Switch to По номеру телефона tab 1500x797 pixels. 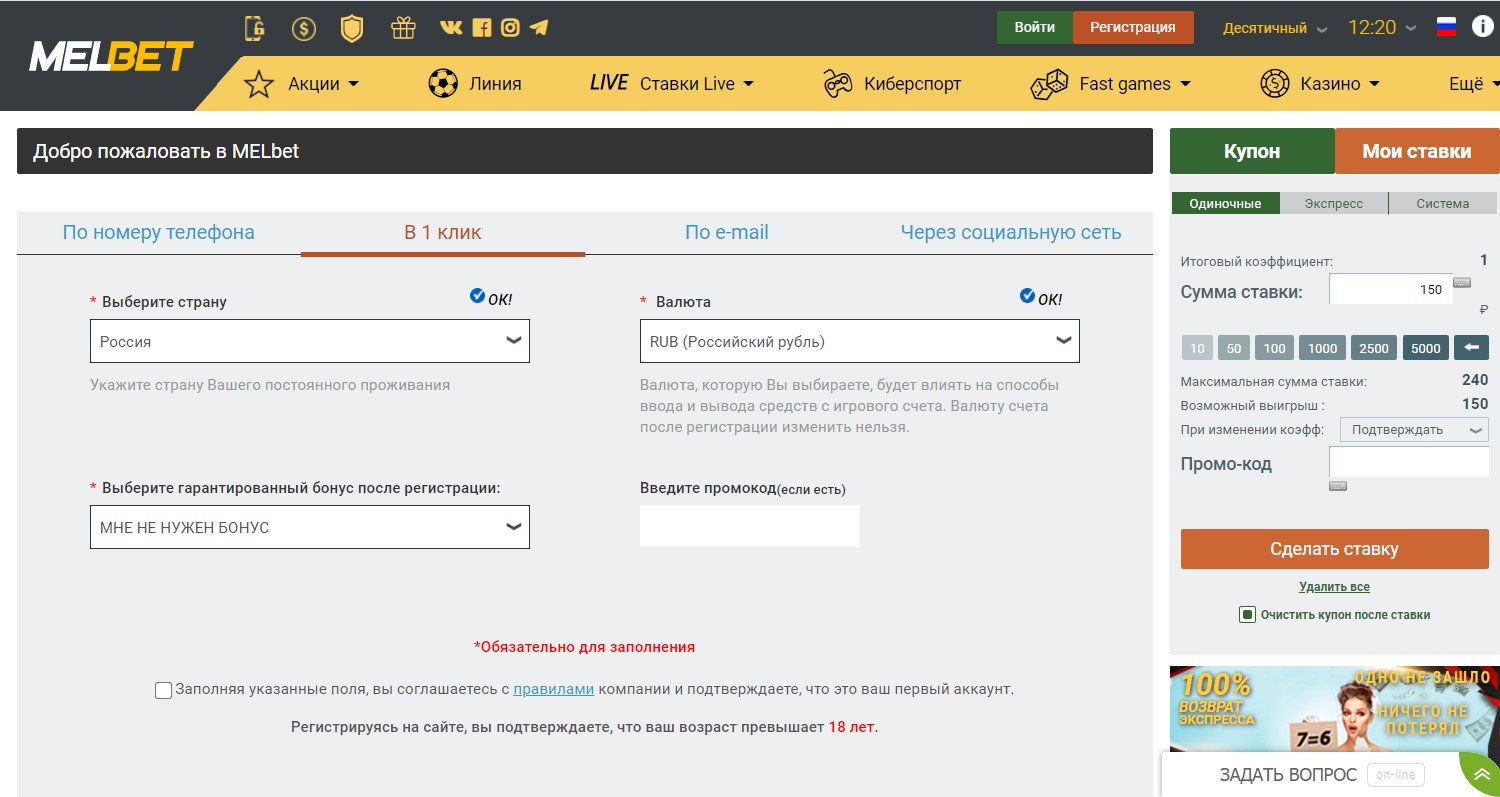(159, 232)
